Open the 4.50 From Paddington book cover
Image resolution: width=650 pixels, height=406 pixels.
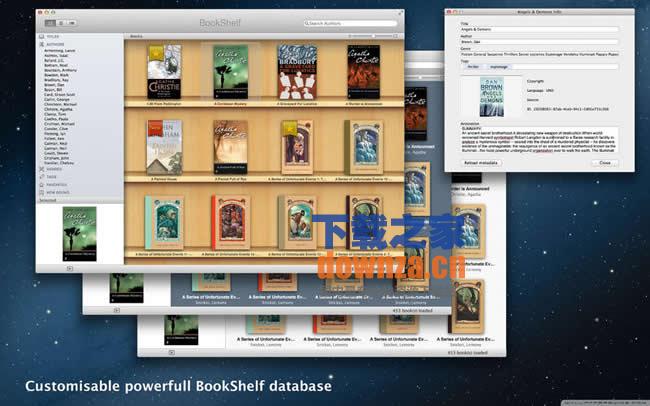(164, 72)
